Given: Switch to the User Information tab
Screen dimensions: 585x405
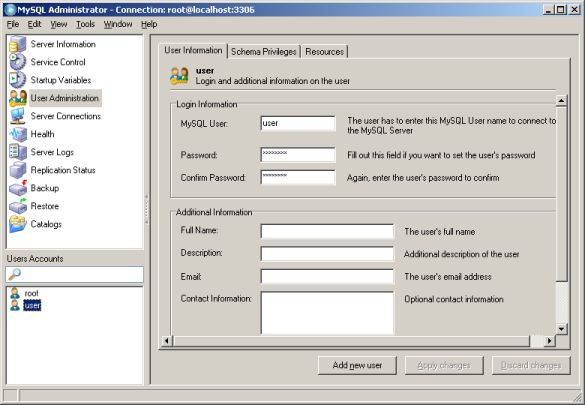Looking at the screenshot, I should click(x=193, y=50).
